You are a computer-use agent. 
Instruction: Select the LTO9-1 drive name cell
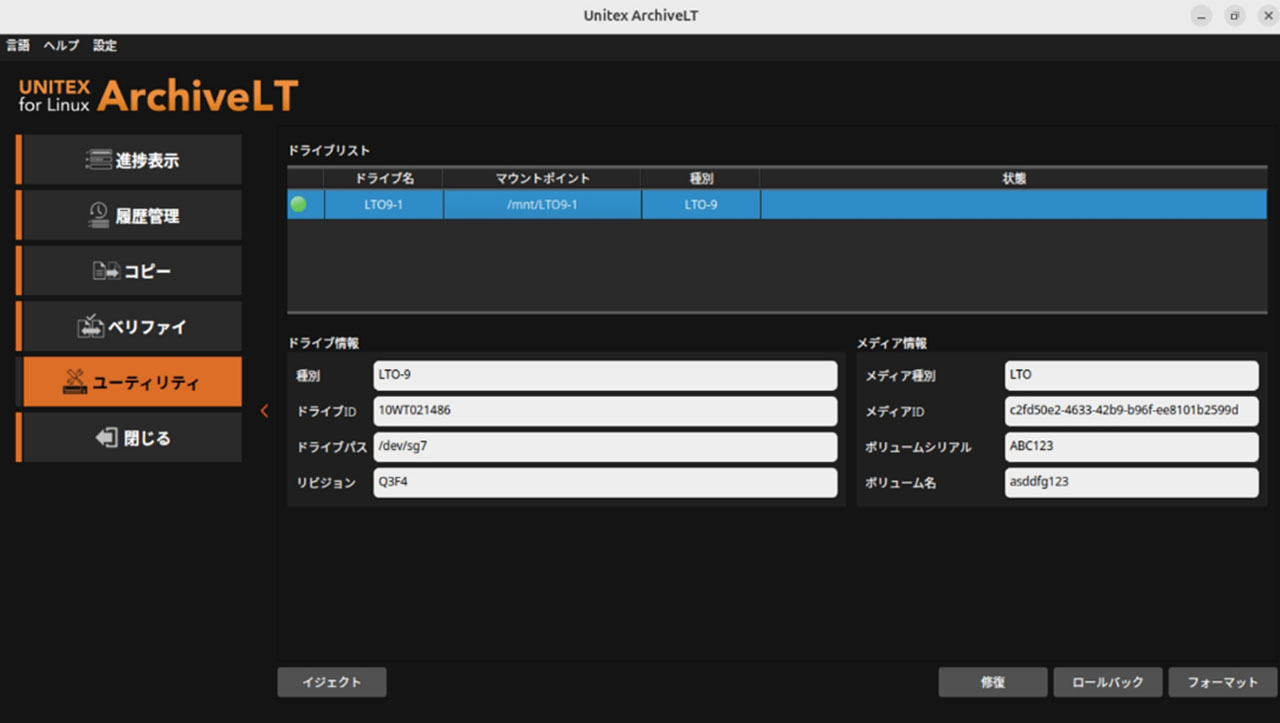click(x=384, y=204)
